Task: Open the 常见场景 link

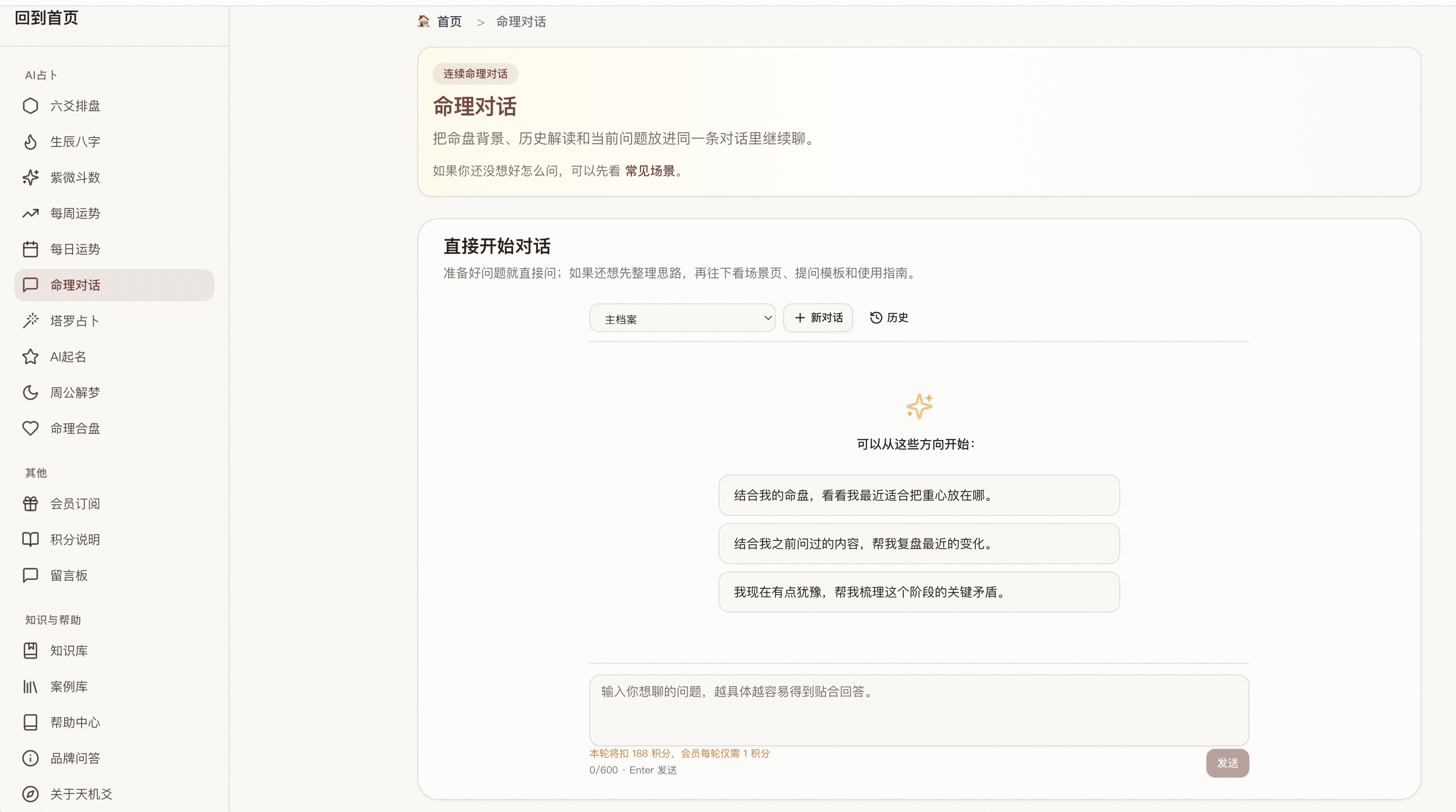Action: point(650,171)
